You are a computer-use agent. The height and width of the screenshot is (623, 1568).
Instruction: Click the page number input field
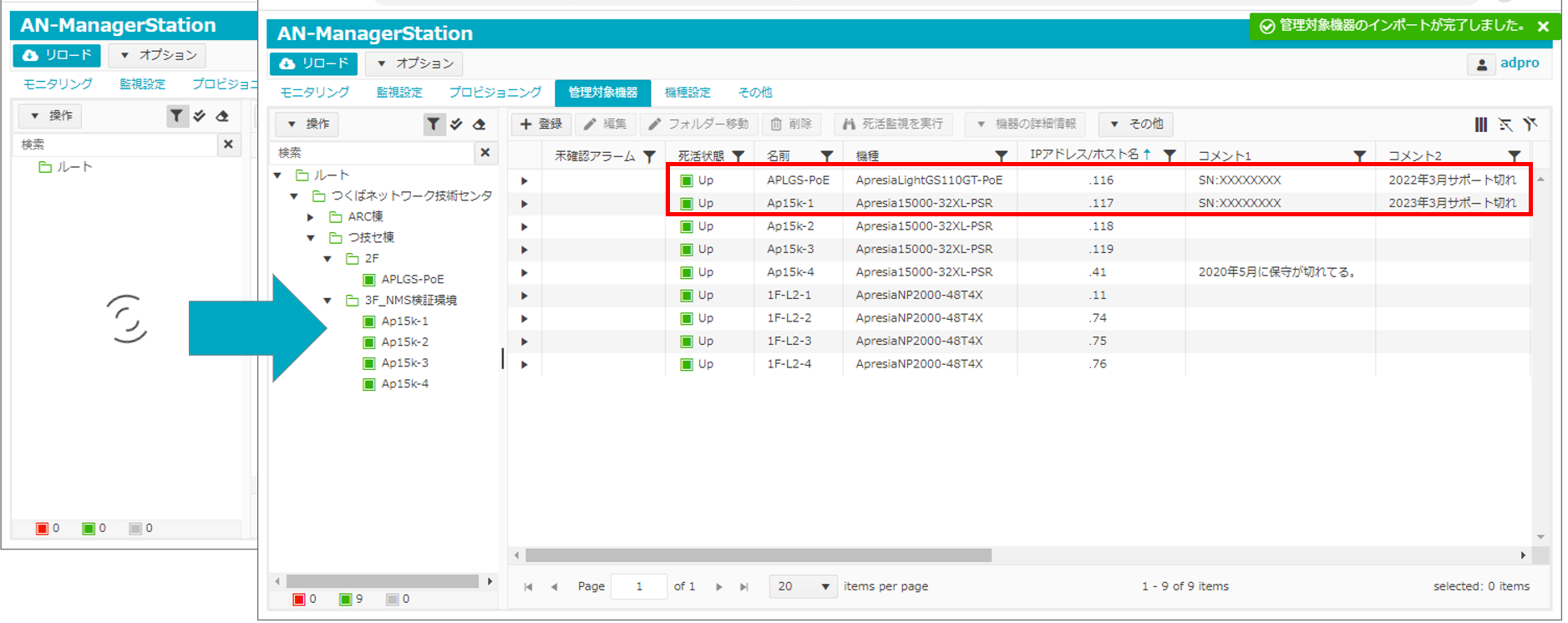click(x=639, y=587)
